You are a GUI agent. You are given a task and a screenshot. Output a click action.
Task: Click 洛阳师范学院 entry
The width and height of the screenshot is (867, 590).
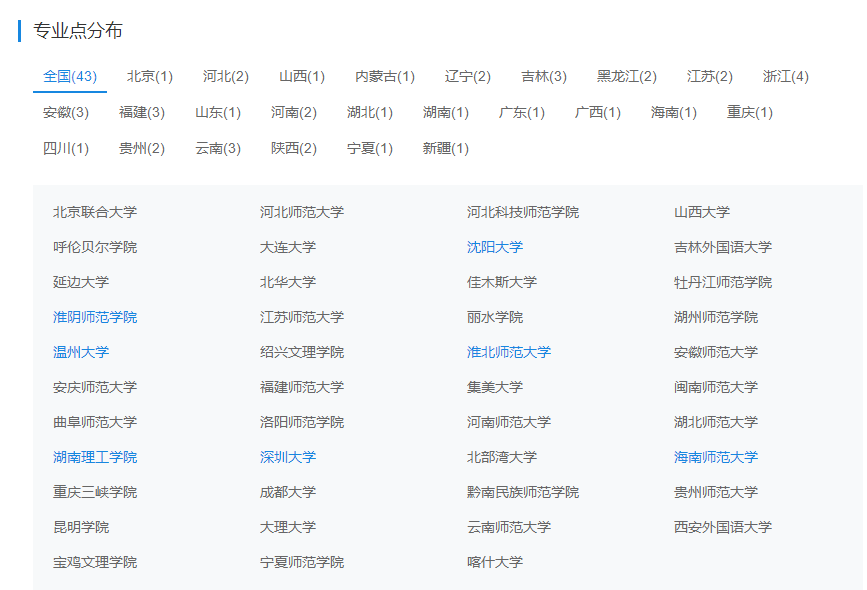click(x=302, y=422)
